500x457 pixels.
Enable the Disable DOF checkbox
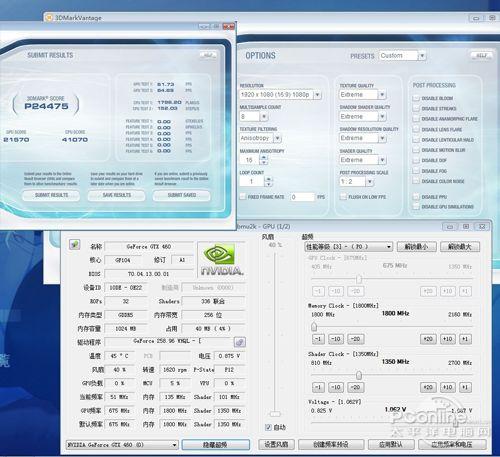coord(416,160)
